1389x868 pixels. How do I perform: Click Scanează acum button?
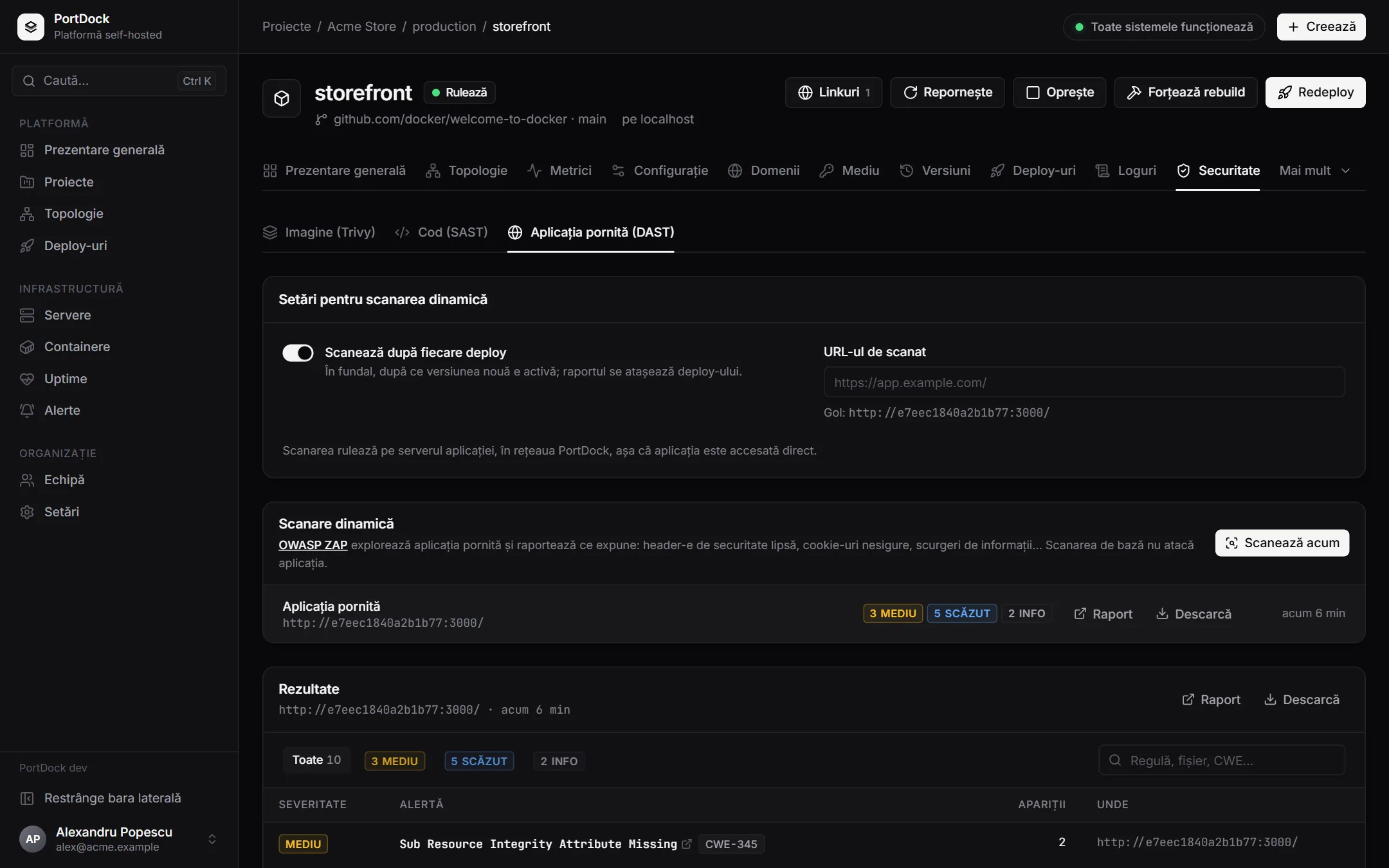point(1282,543)
